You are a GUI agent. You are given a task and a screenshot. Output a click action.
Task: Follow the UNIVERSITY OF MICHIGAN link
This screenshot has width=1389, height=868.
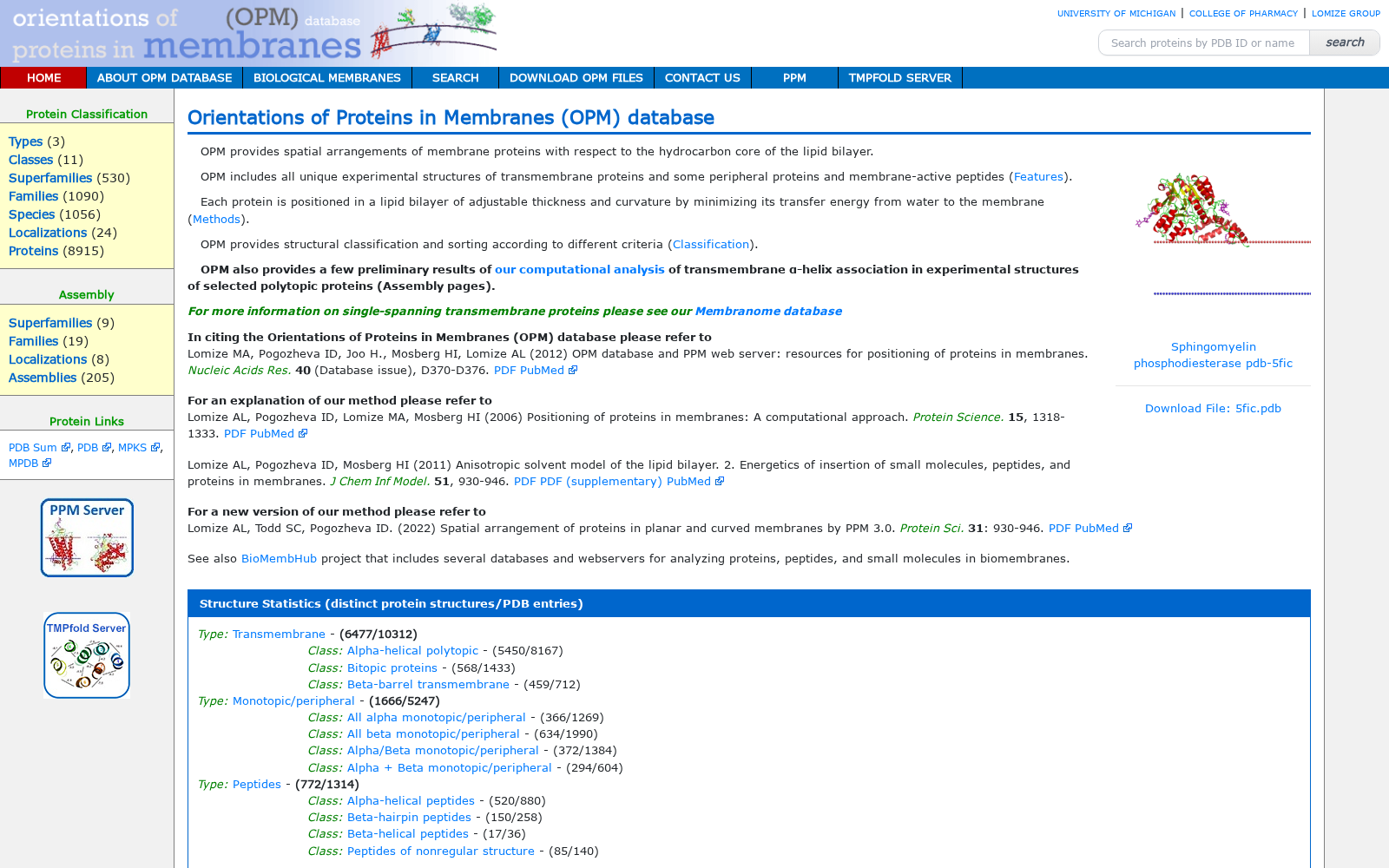point(1116,14)
